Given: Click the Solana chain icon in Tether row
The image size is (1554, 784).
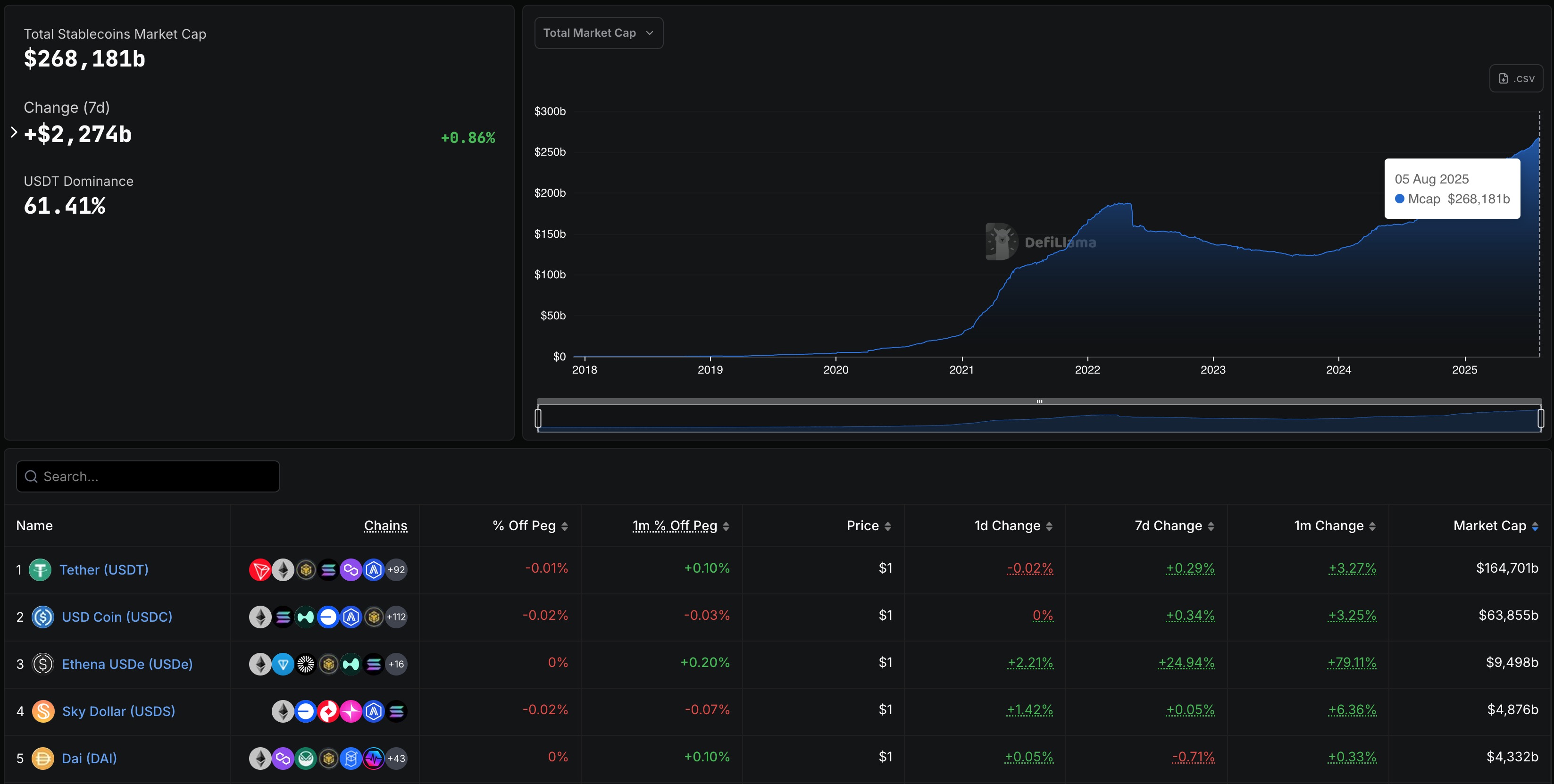Looking at the screenshot, I should [328, 569].
